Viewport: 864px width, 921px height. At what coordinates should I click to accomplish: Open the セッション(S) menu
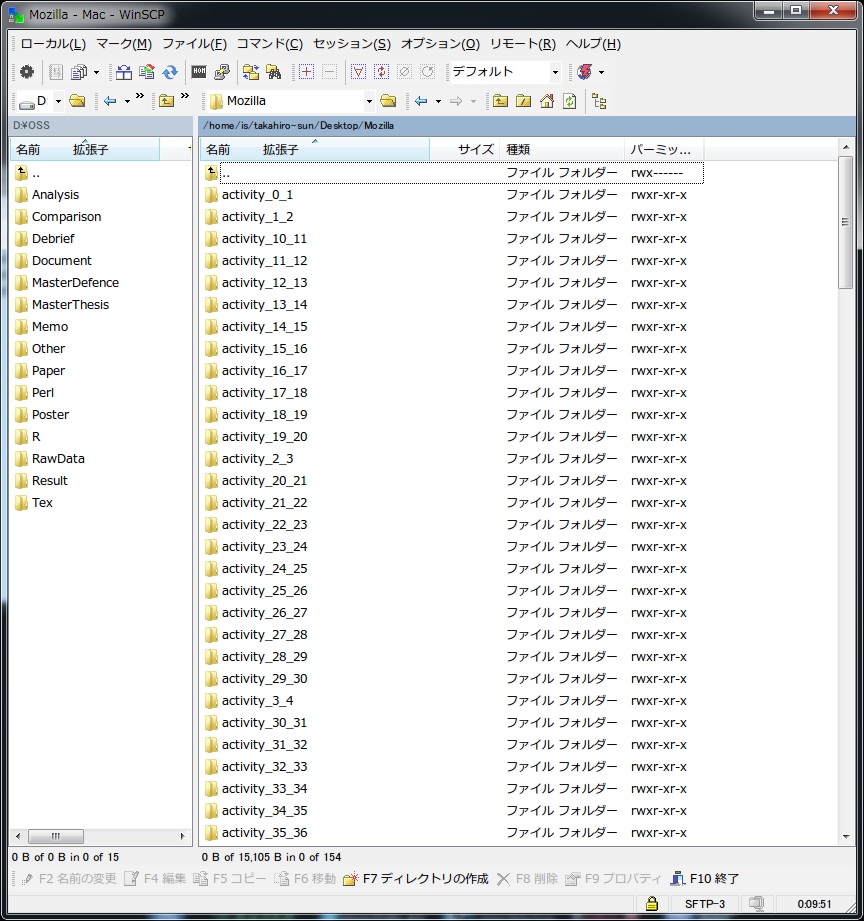pyautogui.click(x=352, y=44)
